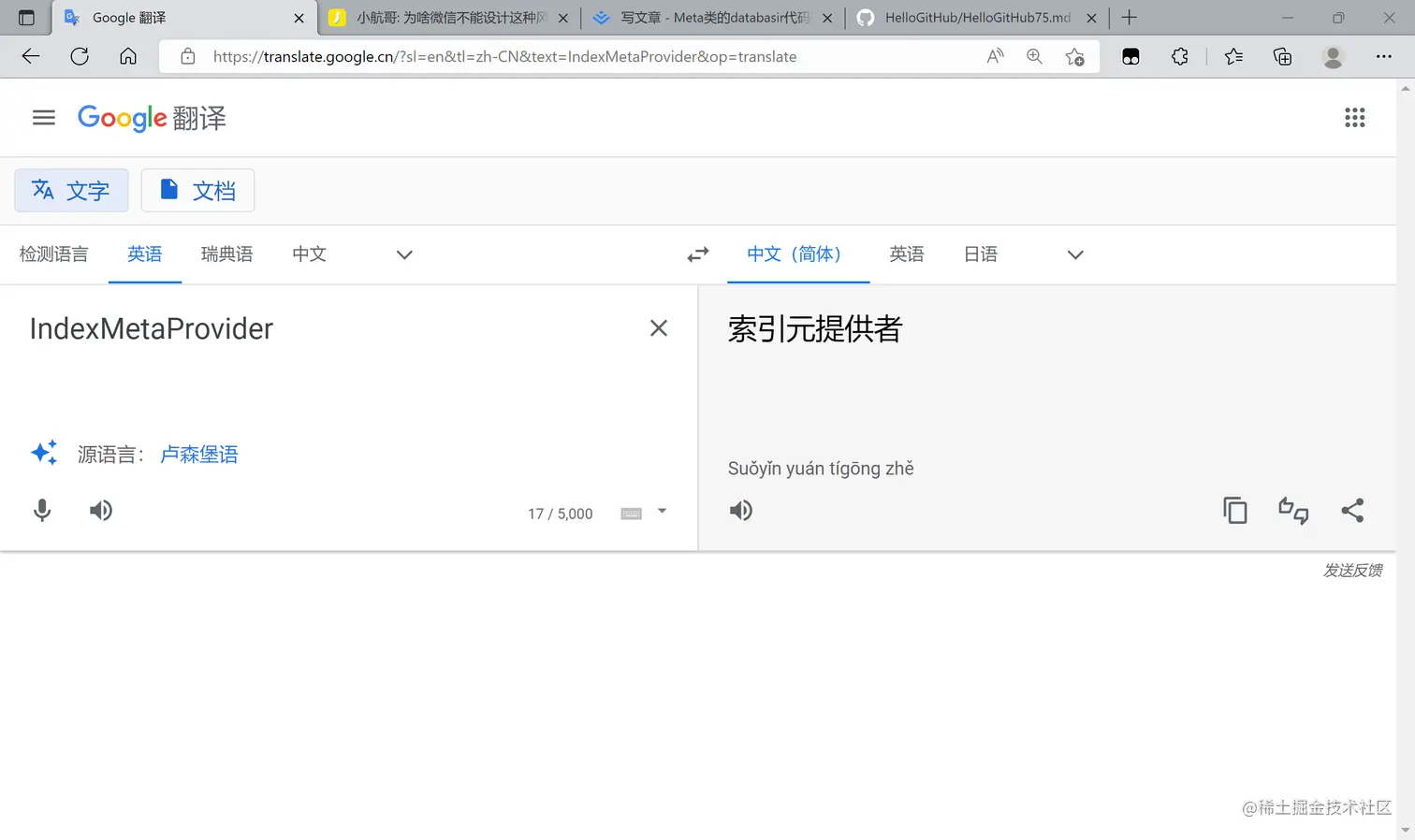Close the 写文章 browser tab

point(827,18)
